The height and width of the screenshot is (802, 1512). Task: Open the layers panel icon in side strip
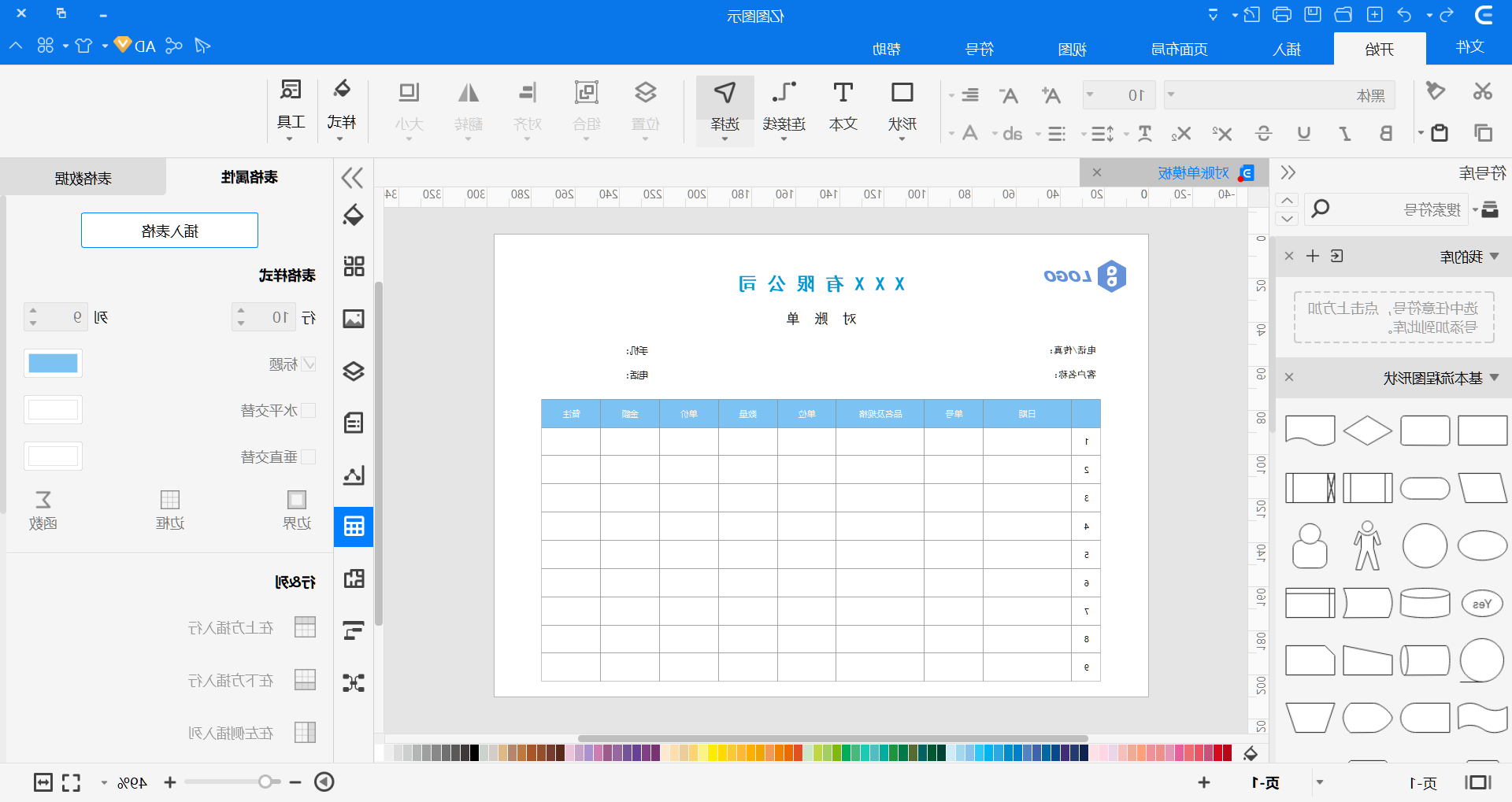(354, 371)
